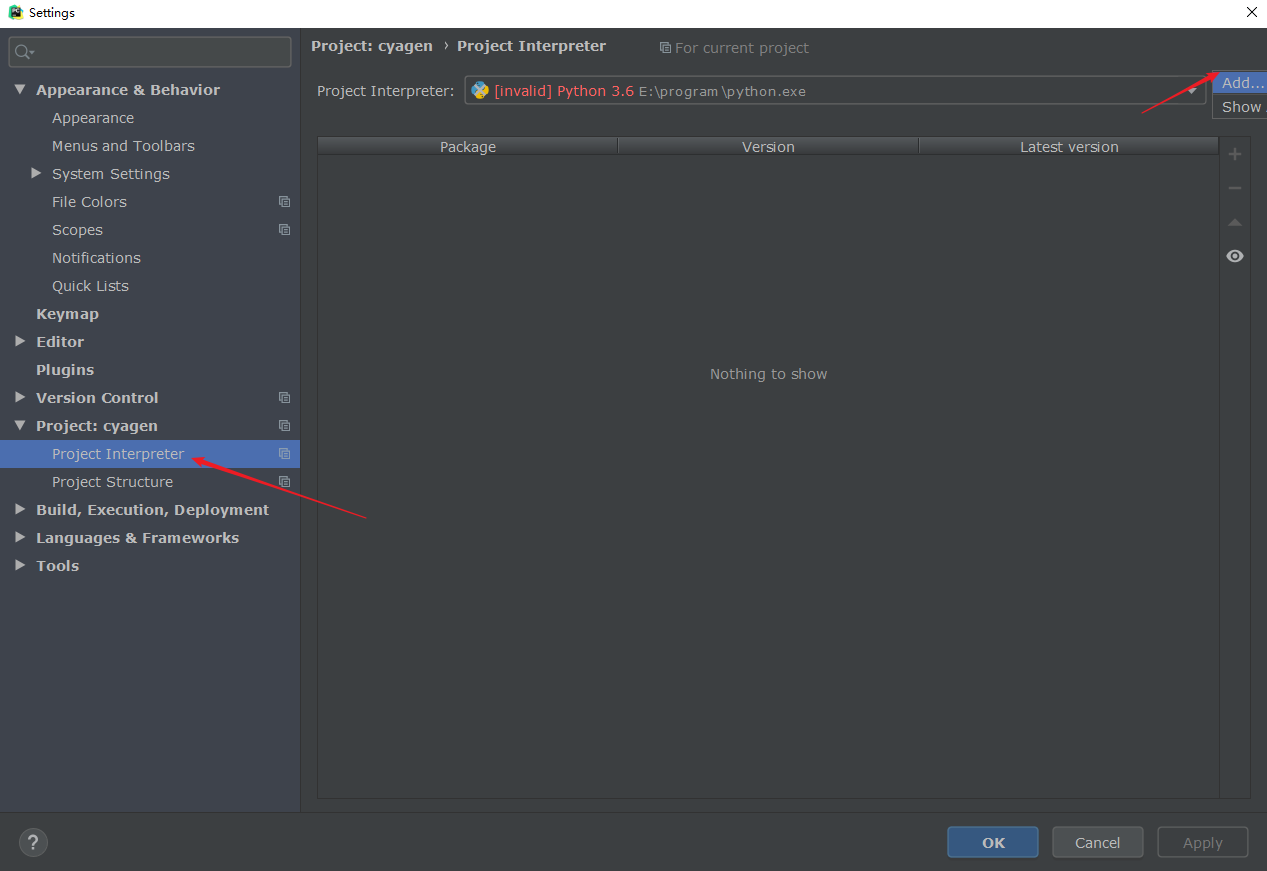Select Notifications settings item

click(x=96, y=258)
